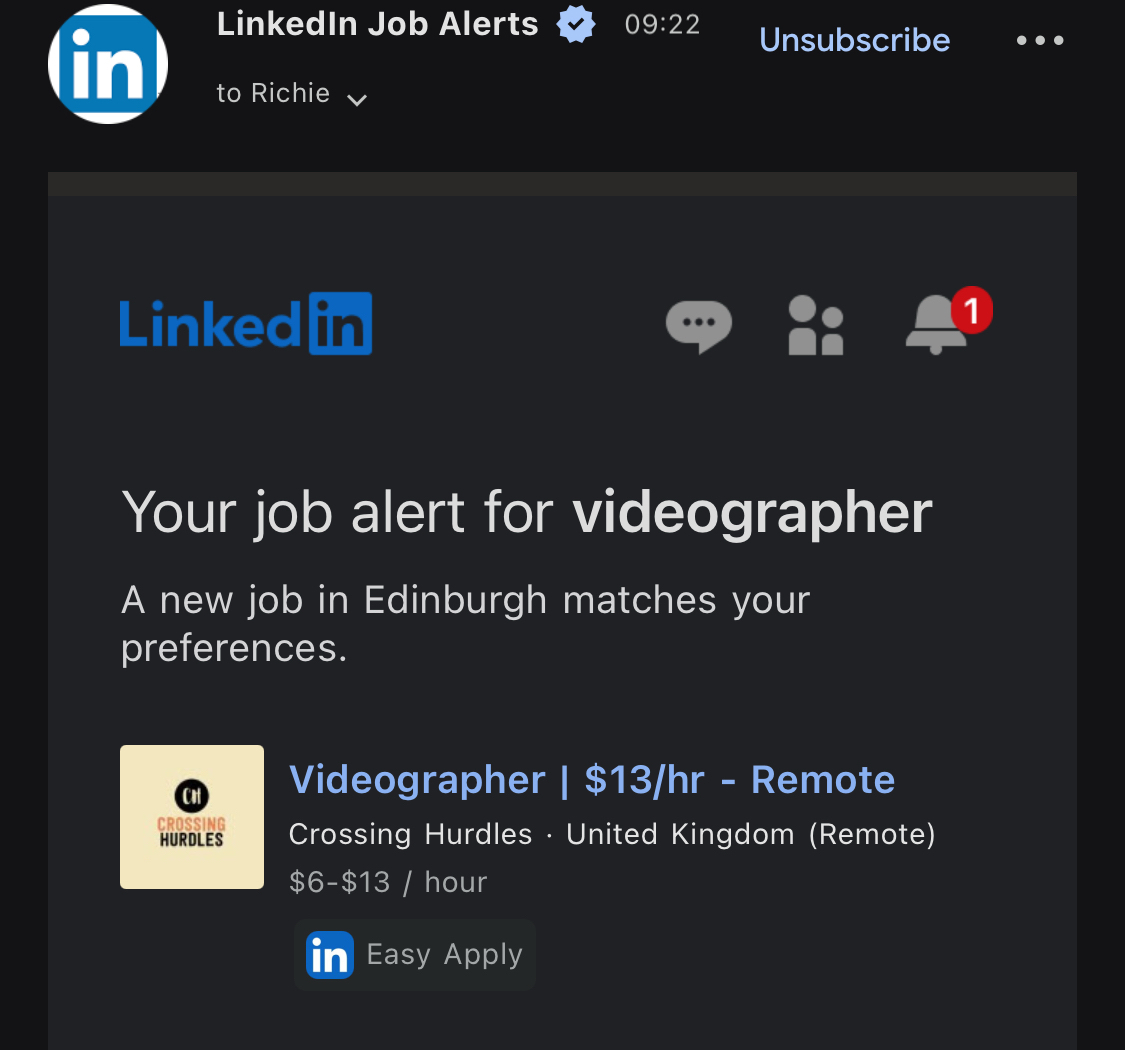Click the red notification count badge
Viewport: 1125px width, 1050px height.
tap(971, 310)
